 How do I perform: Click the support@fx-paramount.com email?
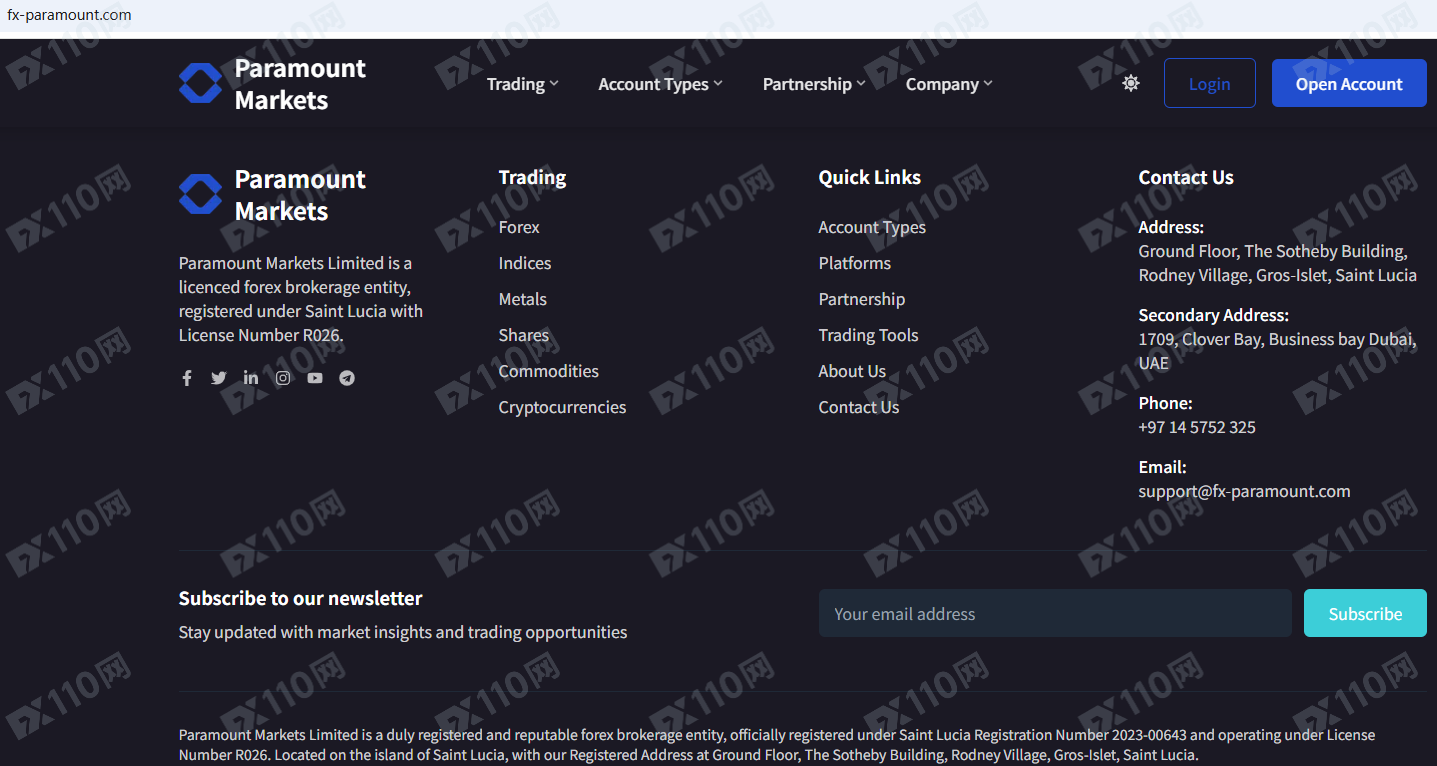[1244, 491]
